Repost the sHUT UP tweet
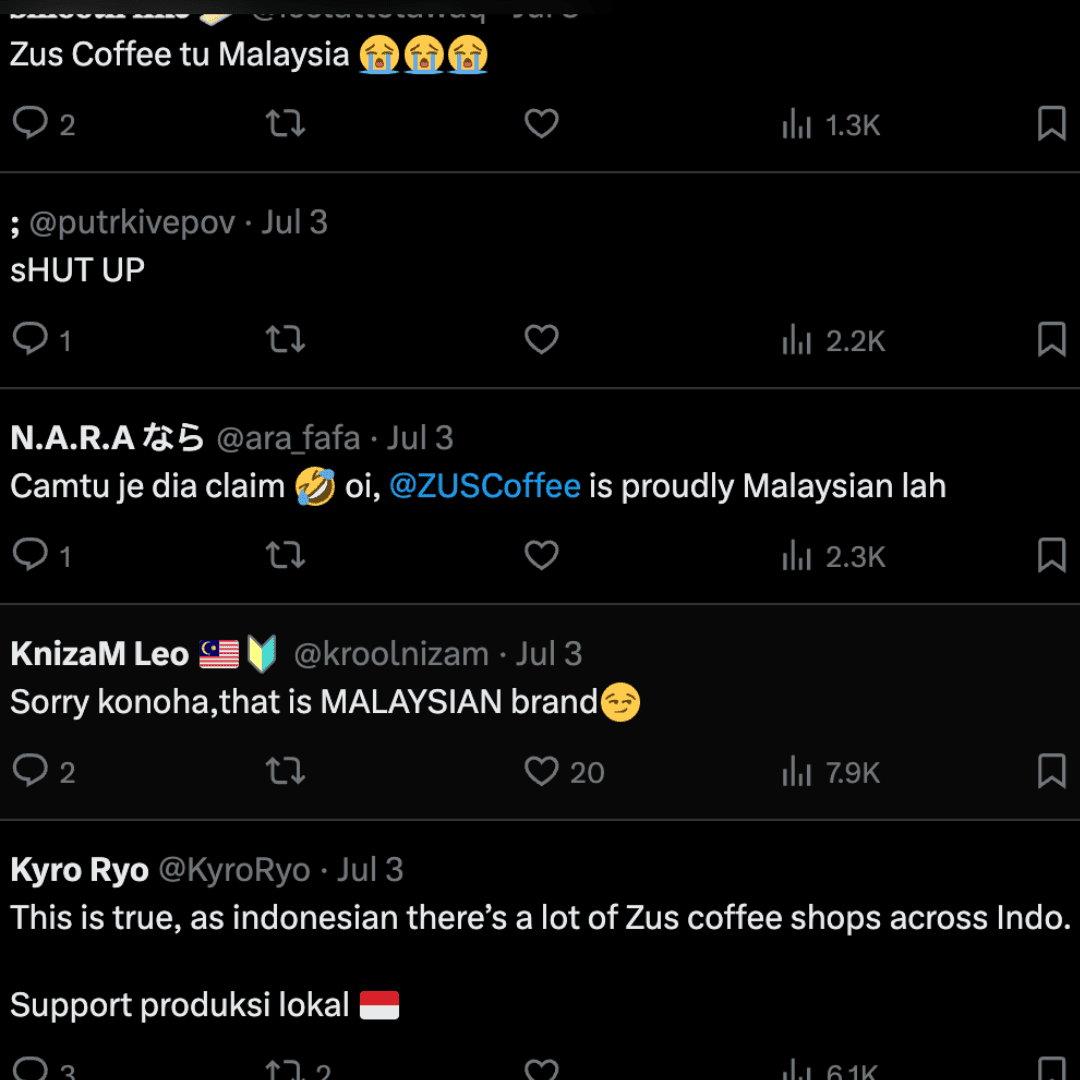Image resolution: width=1080 pixels, height=1080 pixels. click(x=285, y=340)
